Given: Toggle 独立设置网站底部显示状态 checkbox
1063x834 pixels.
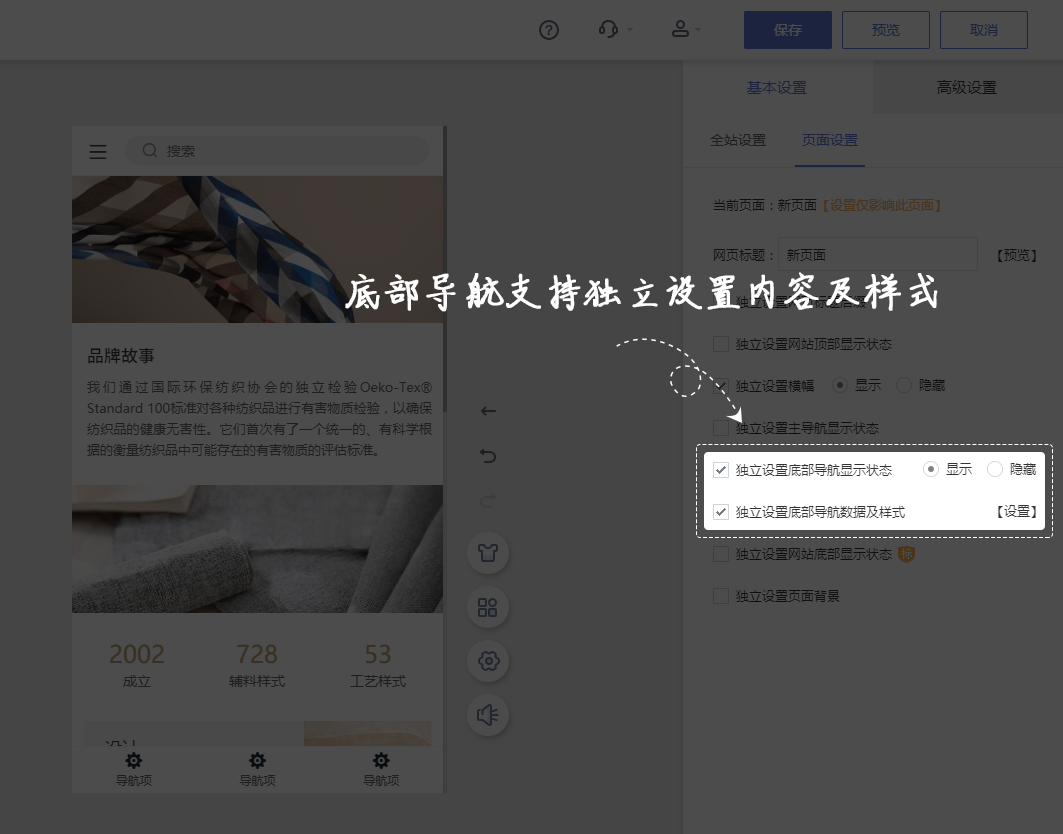Looking at the screenshot, I should (x=721, y=554).
